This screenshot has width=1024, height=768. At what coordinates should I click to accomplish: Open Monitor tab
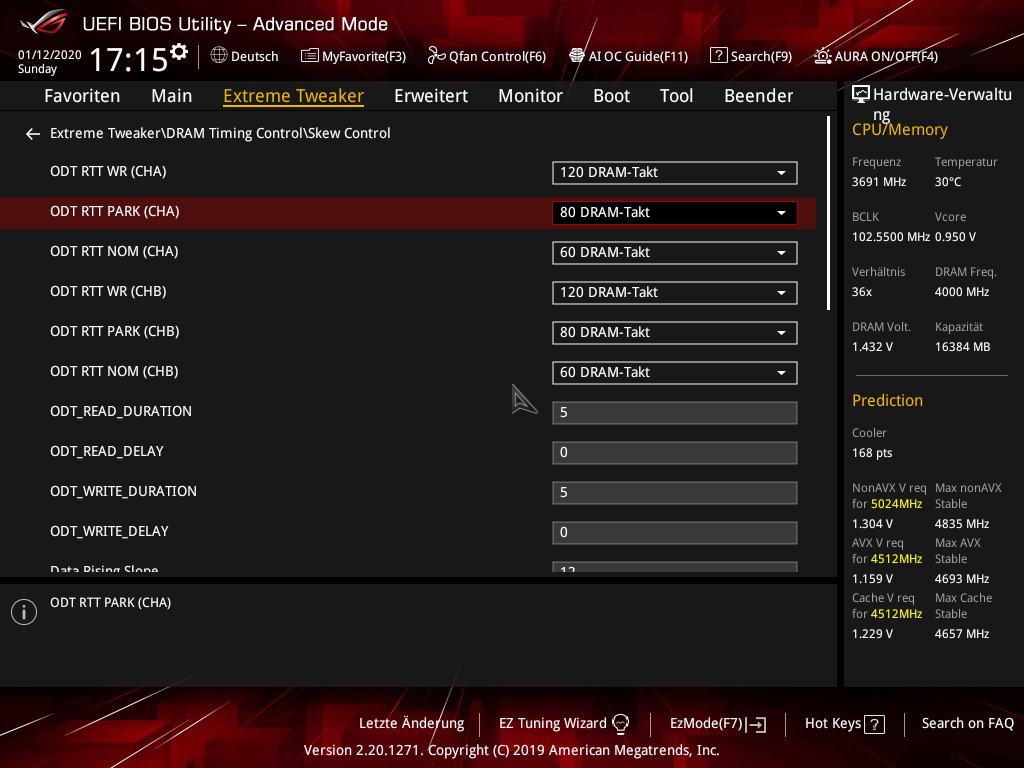(530, 96)
